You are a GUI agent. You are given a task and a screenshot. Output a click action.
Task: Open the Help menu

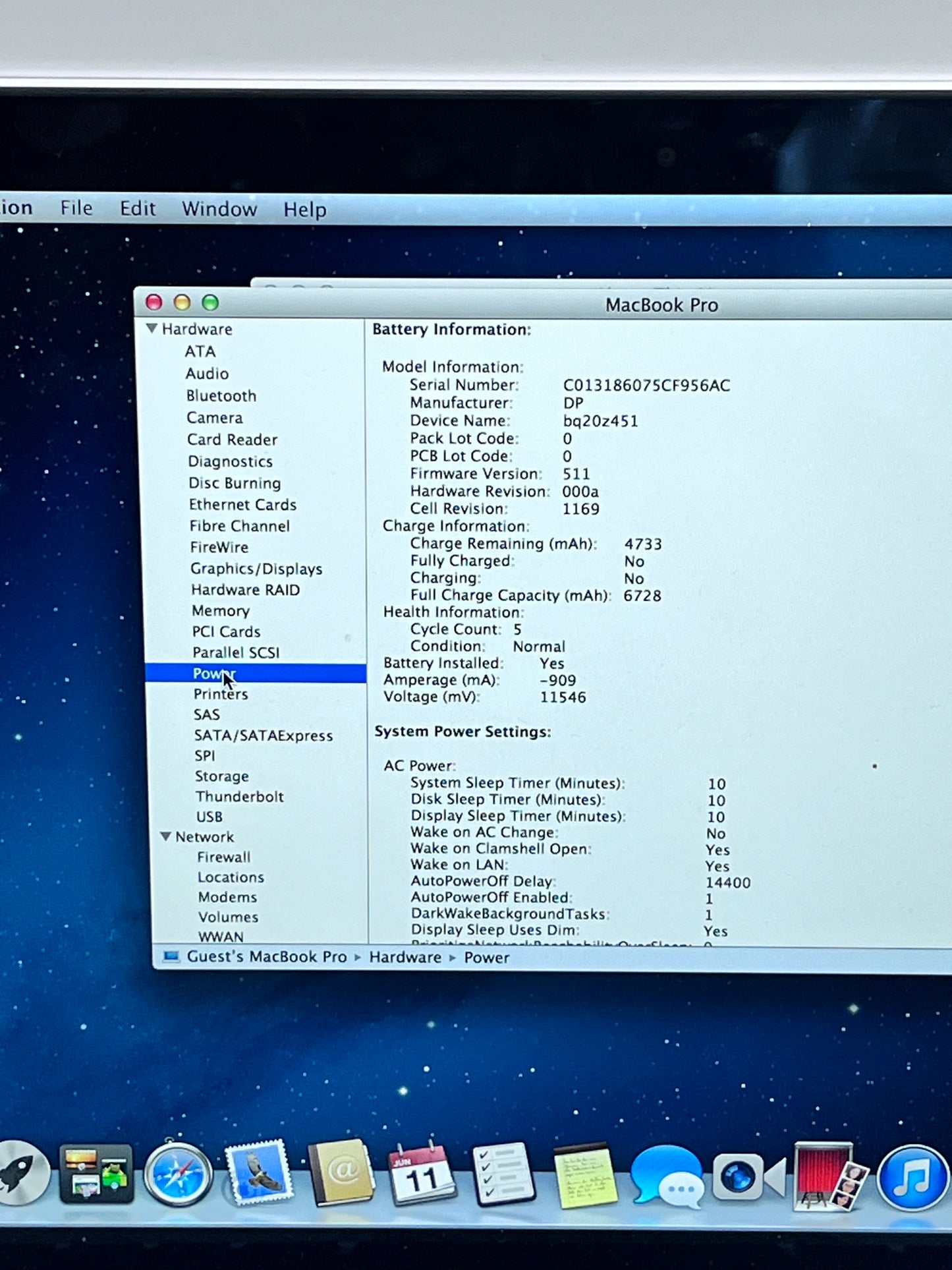pos(305,210)
